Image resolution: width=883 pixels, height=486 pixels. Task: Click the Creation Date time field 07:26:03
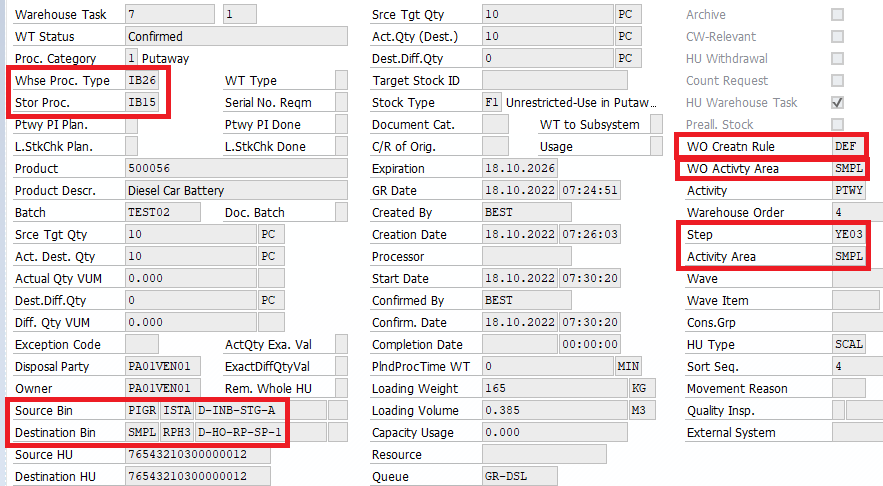coord(590,234)
